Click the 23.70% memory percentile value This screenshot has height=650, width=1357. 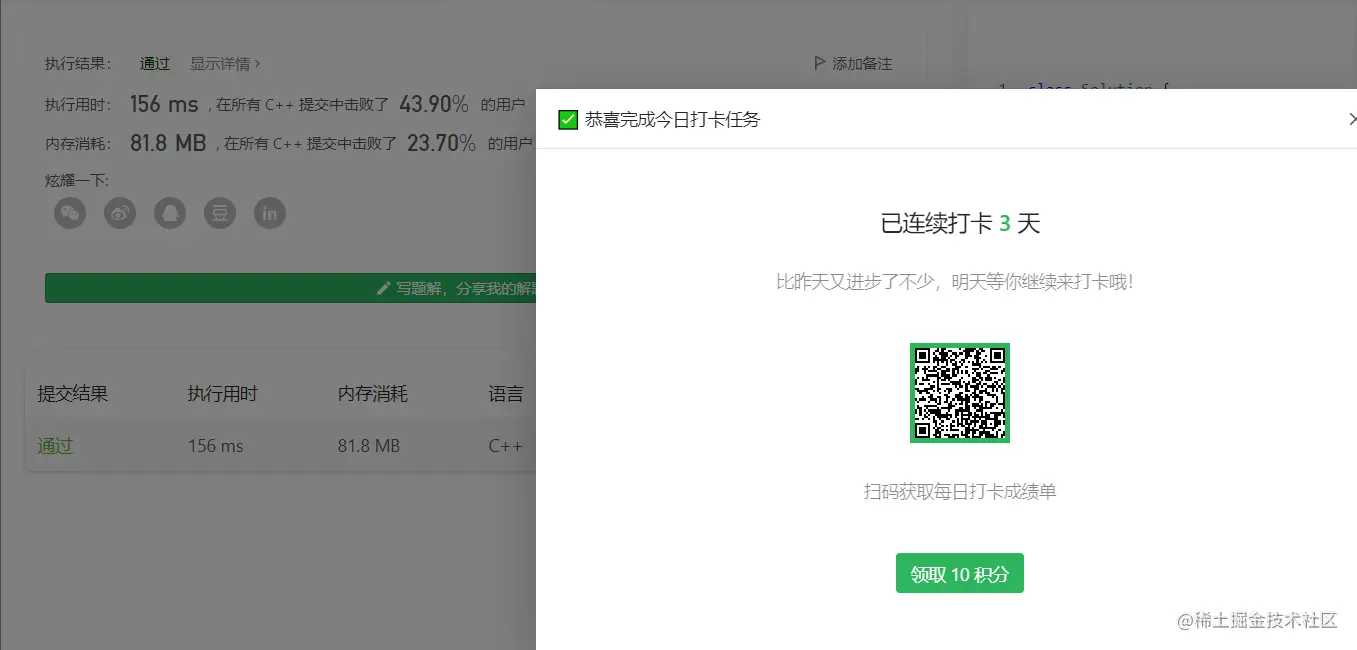tap(441, 143)
